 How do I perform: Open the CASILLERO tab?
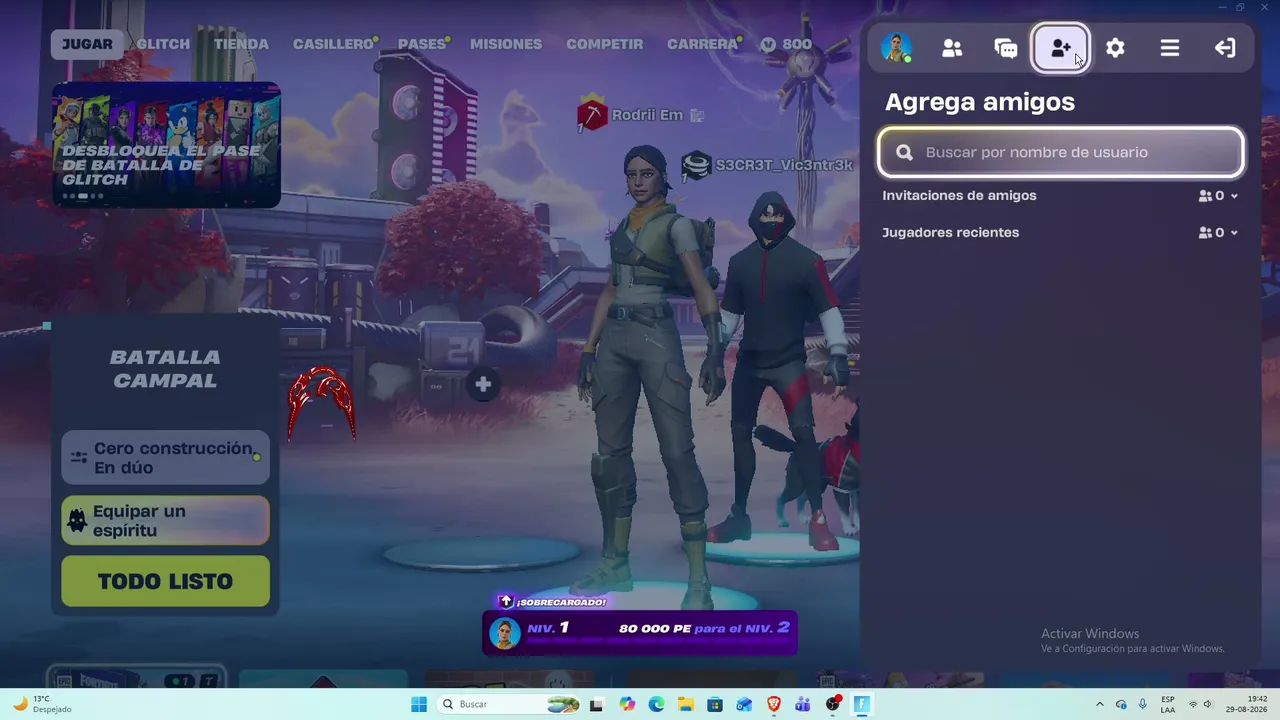pyautogui.click(x=333, y=44)
